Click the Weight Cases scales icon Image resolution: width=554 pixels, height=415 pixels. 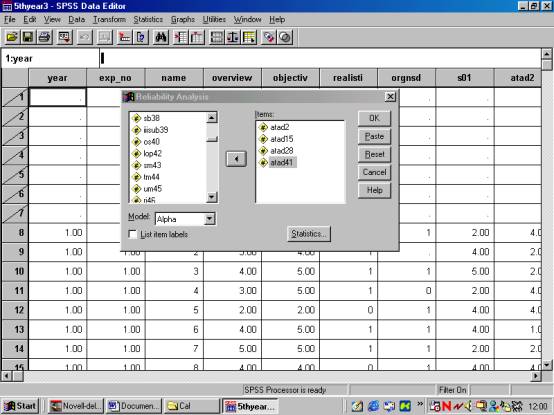[233, 37]
